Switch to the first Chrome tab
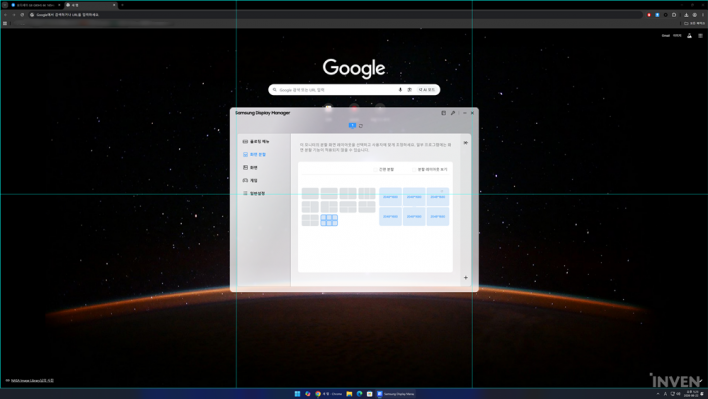 pyautogui.click(x=36, y=5)
